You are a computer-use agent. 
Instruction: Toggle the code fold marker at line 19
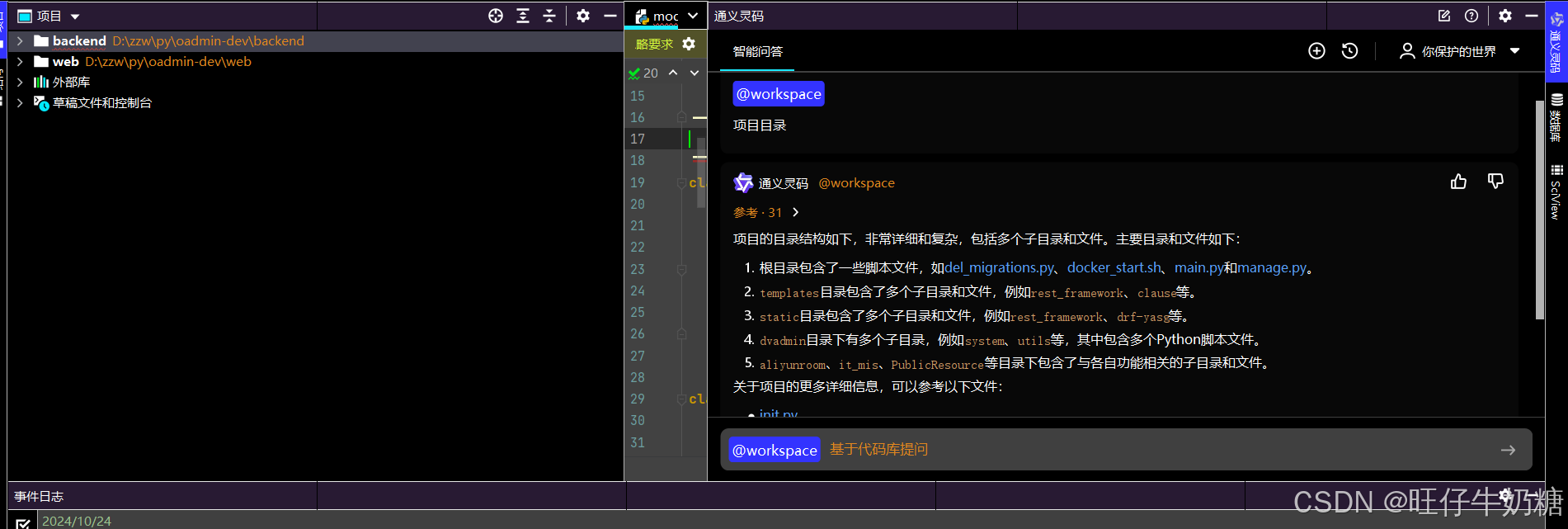pyautogui.click(x=681, y=182)
